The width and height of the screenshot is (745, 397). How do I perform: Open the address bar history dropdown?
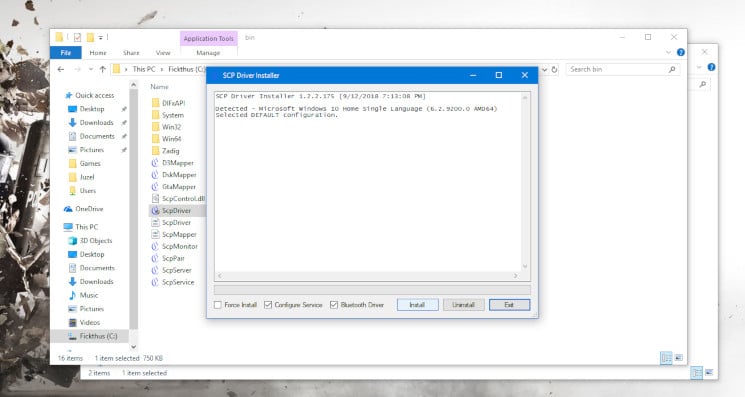[x=544, y=69]
